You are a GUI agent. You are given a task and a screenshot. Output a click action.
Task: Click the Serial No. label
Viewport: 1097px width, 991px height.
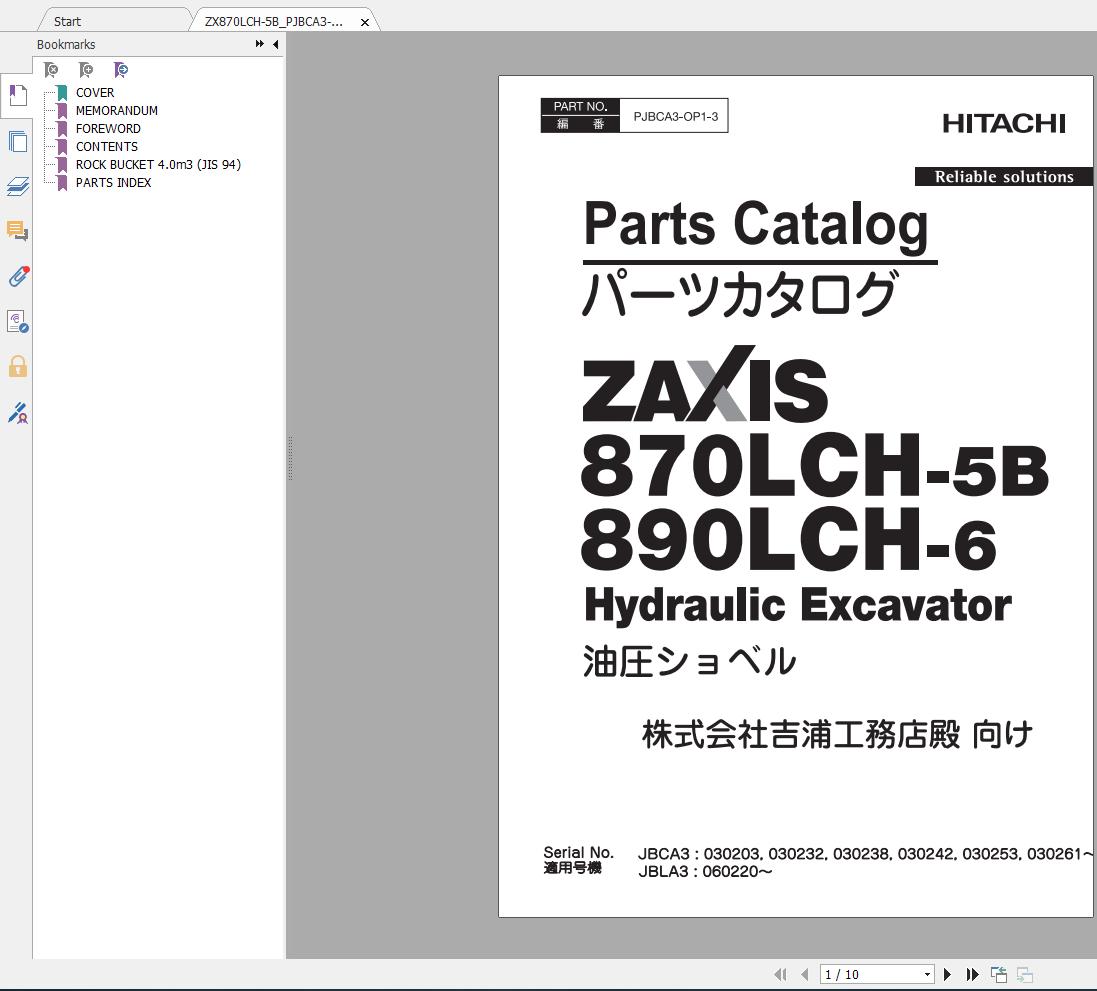[578, 852]
